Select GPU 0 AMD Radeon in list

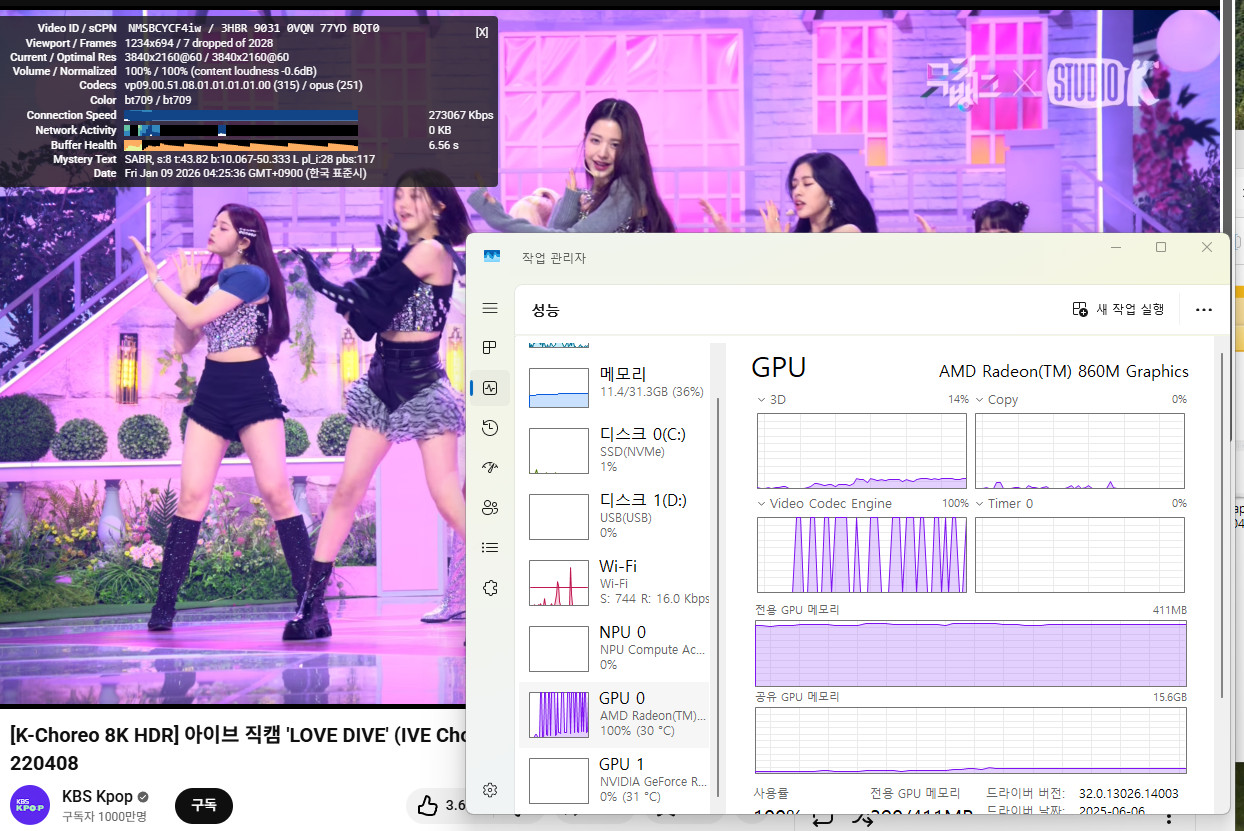point(614,714)
